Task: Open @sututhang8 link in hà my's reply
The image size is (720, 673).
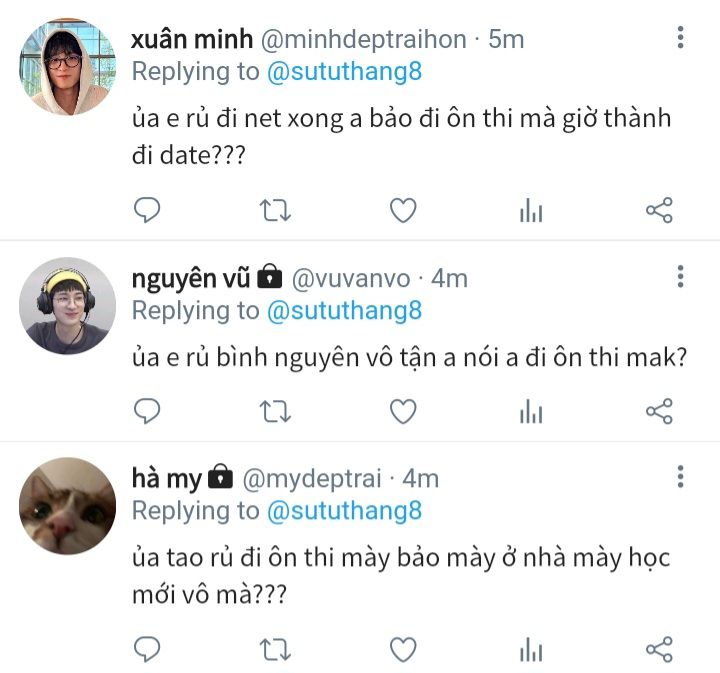Action: coord(344,511)
